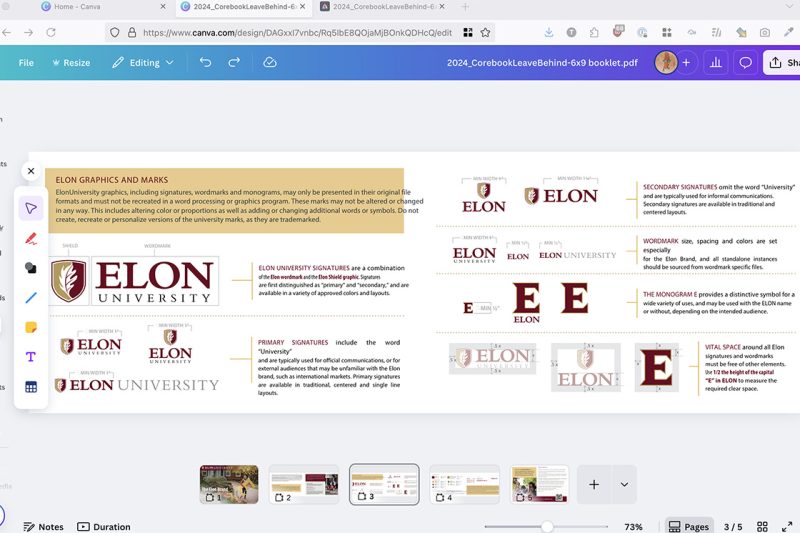Image resolution: width=800 pixels, height=533 pixels.
Task: Close the active Canva design tab
Action: point(303,7)
